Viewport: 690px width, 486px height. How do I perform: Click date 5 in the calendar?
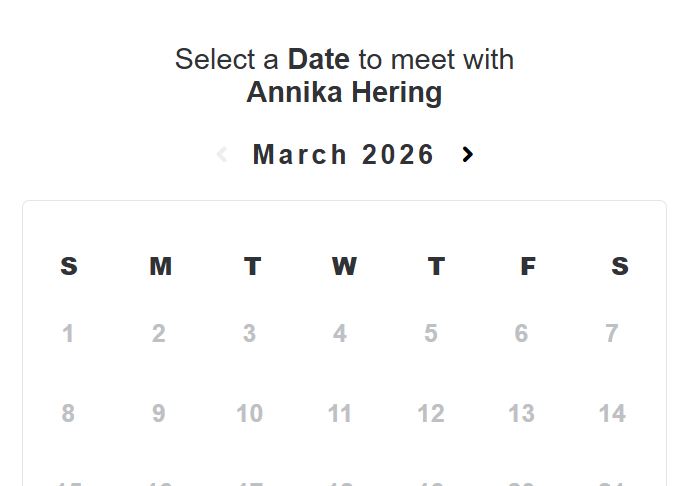pos(431,334)
